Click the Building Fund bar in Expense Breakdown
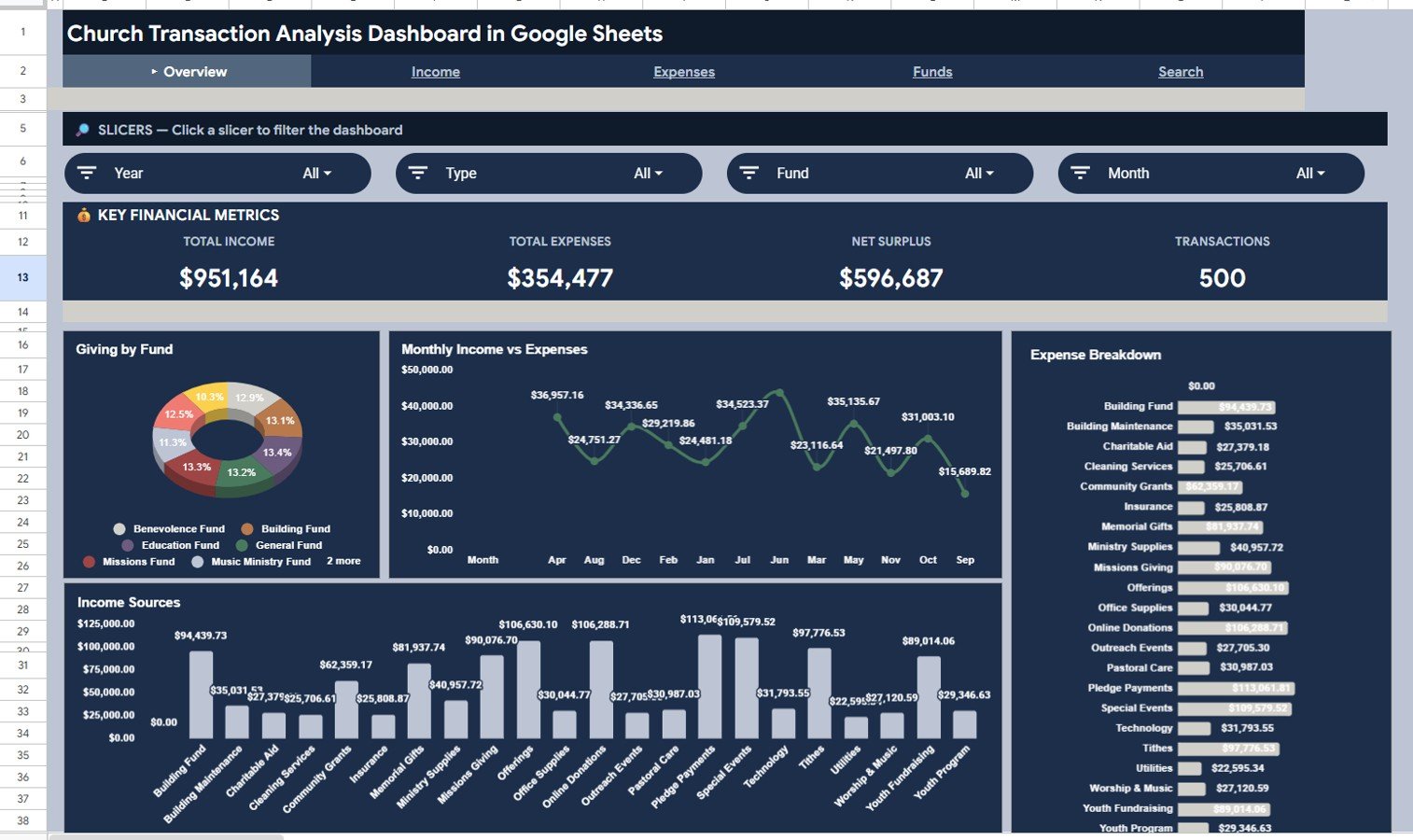 1226,407
